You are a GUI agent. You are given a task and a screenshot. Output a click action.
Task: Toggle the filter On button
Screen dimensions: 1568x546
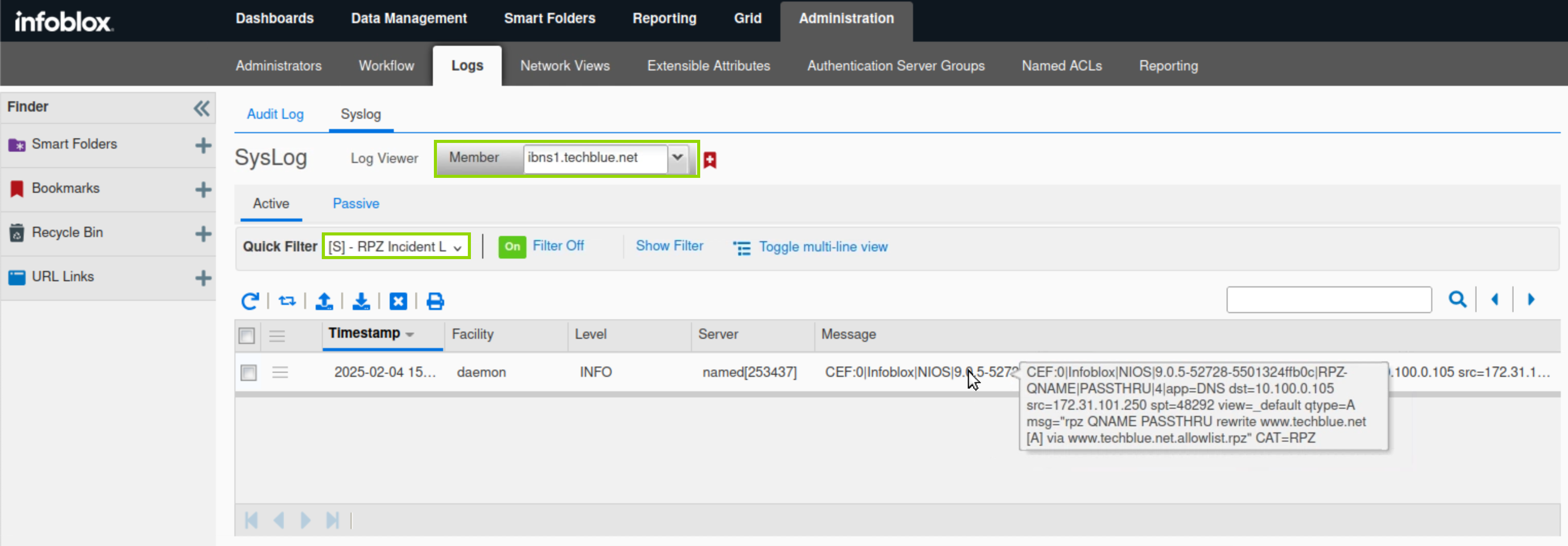[x=512, y=246]
